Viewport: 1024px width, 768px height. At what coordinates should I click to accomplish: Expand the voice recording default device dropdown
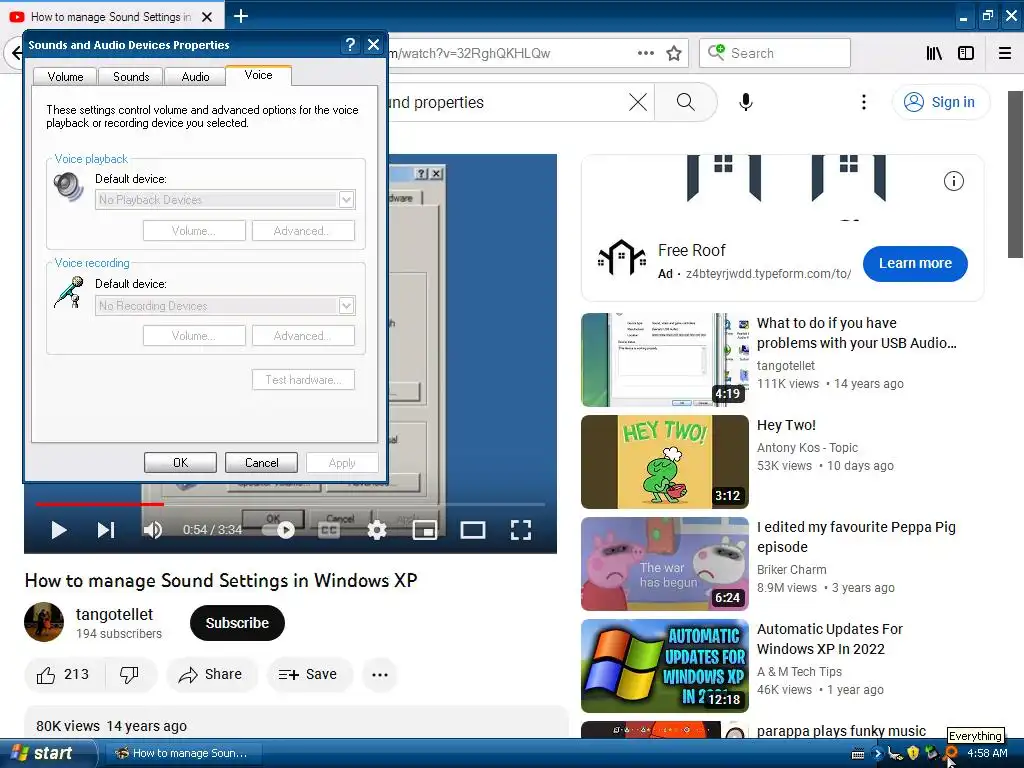pyautogui.click(x=347, y=306)
